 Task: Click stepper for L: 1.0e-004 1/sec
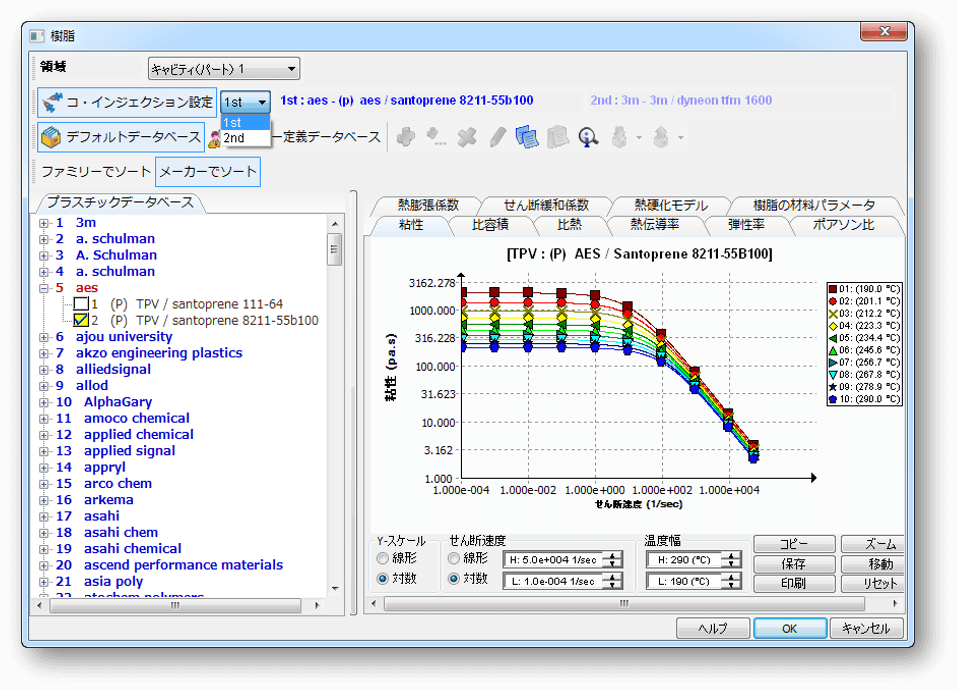pyautogui.click(x=612, y=581)
